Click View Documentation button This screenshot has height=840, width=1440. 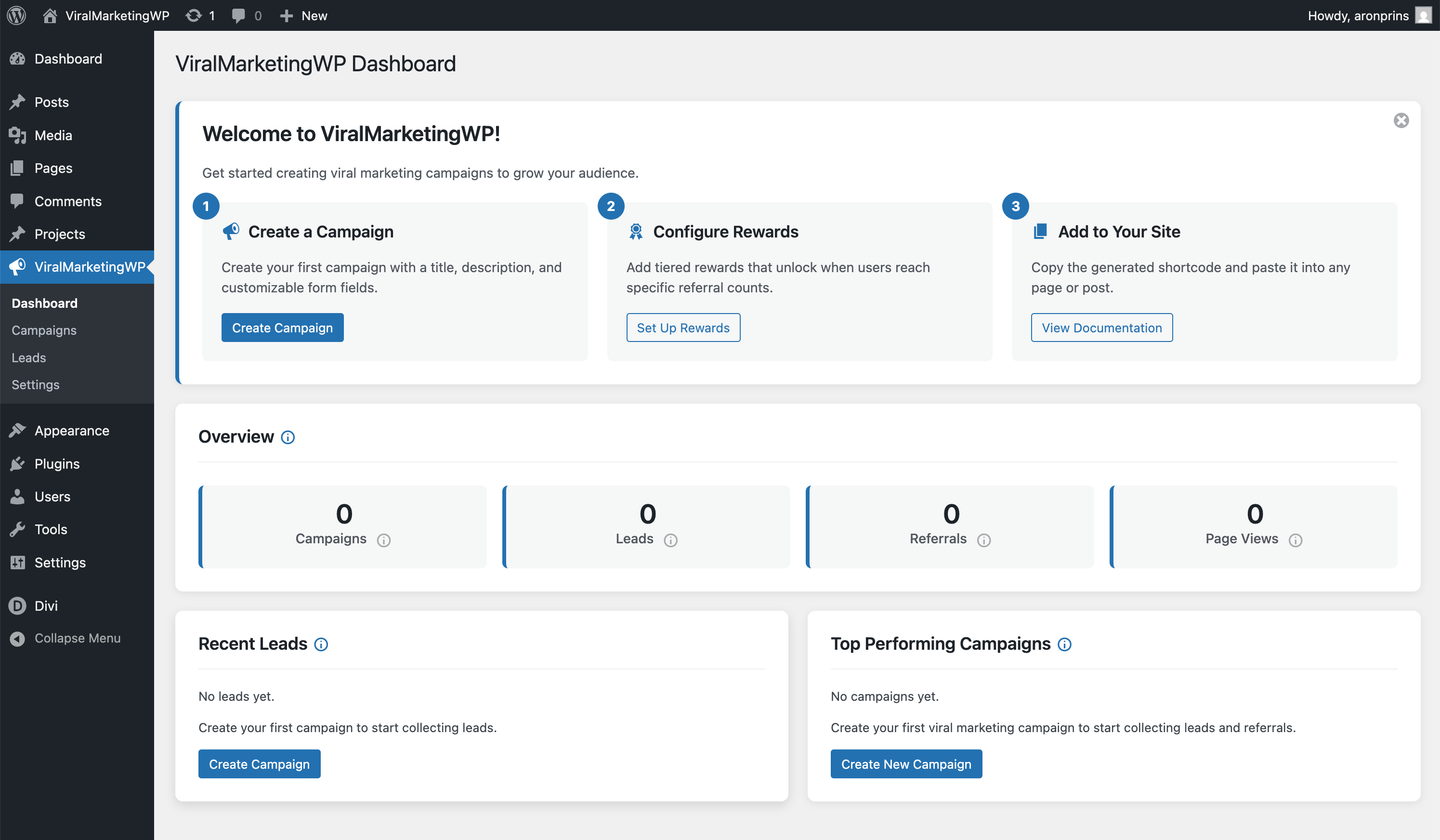coord(1101,328)
